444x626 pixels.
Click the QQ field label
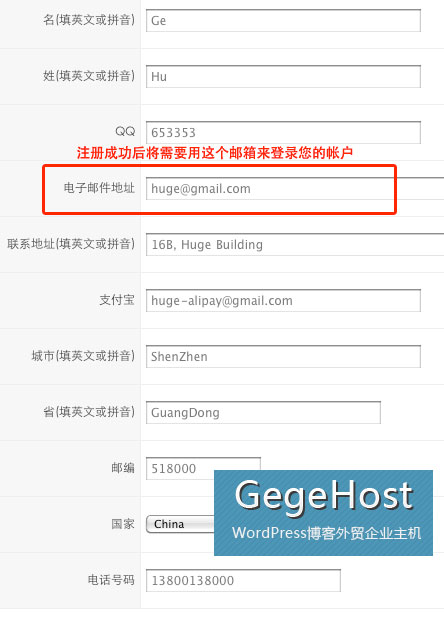coord(125,131)
